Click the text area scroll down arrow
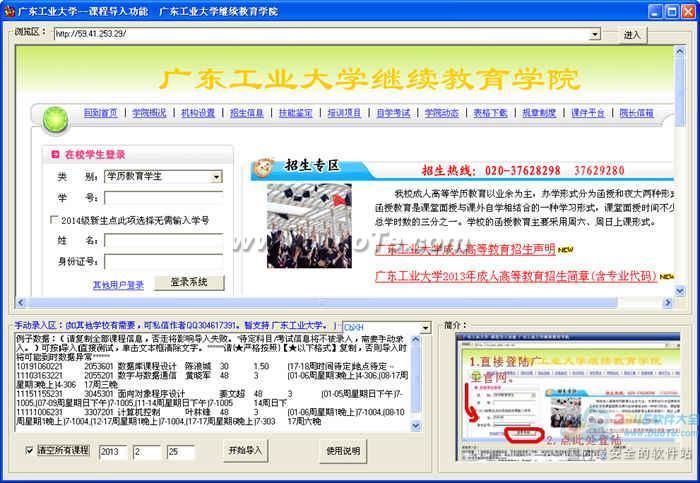 pyautogui.click(x=415, y=426)
